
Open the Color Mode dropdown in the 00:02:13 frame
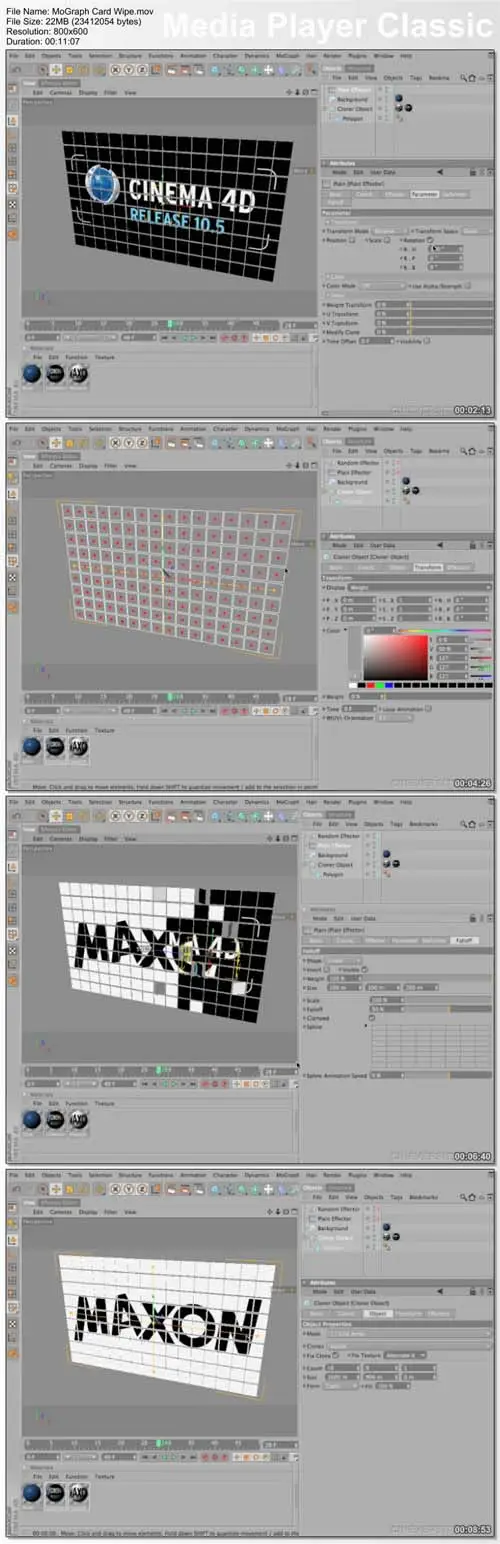click(x=382, y=286)
